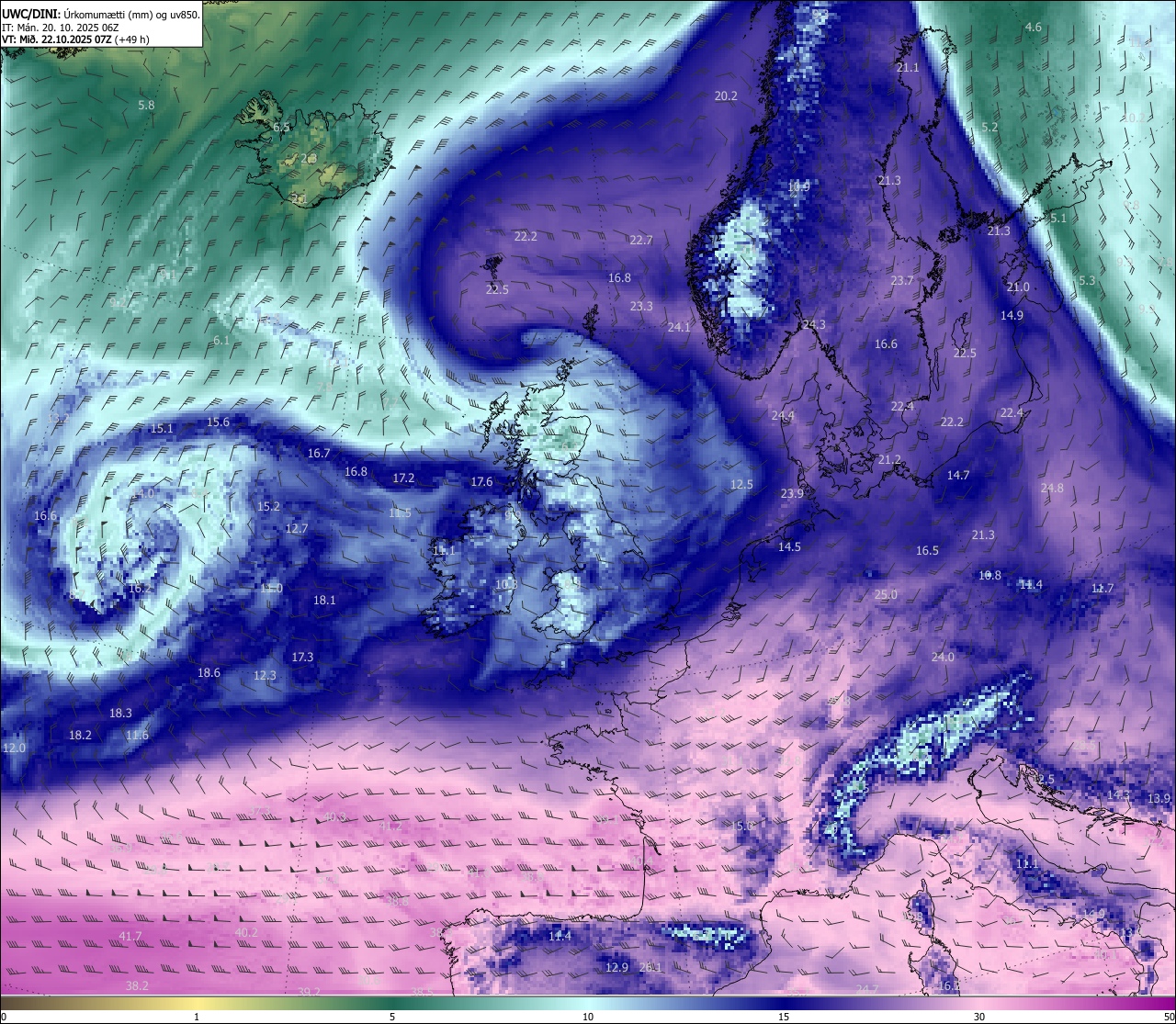Screen dimensions: 1176x1024
Task: Click the 23.3 value label
Action: click(x=641, y=307)
